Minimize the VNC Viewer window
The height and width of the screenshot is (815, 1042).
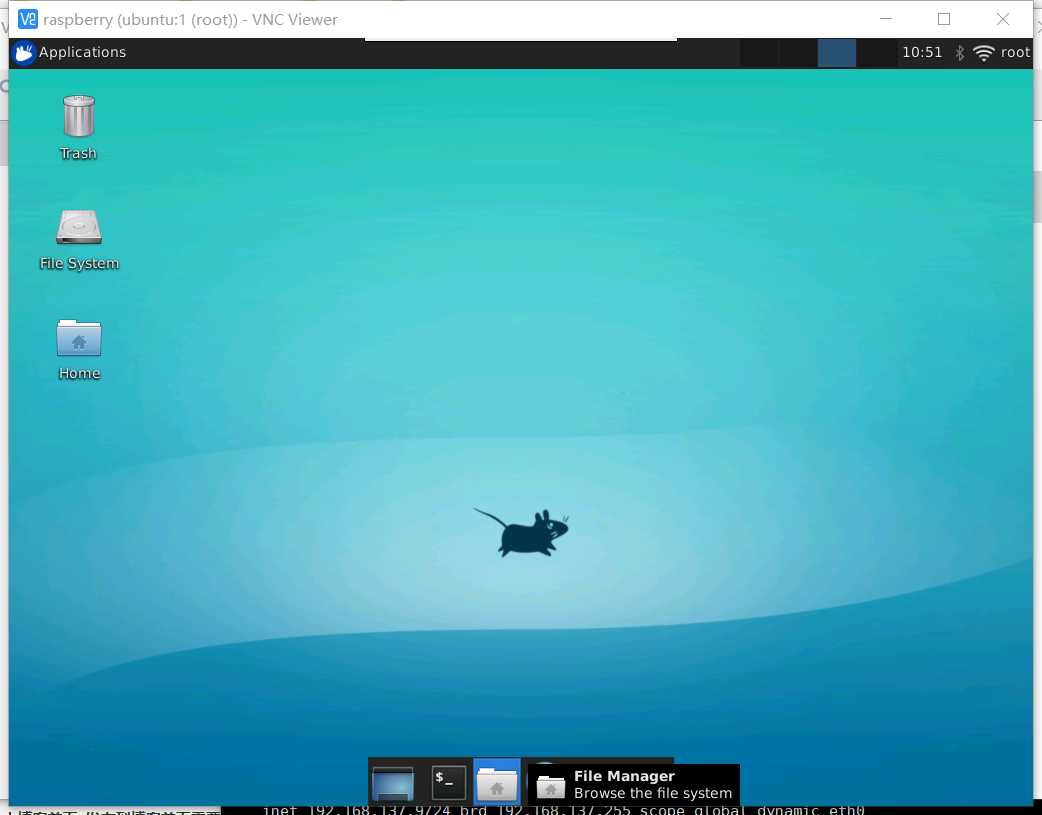tap(886, 19)
